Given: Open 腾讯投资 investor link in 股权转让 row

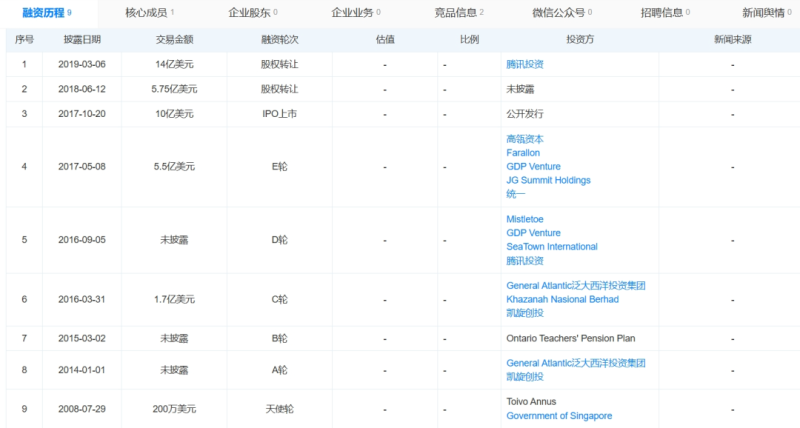Looking at the screenshot, I should [x=525, y=64].
